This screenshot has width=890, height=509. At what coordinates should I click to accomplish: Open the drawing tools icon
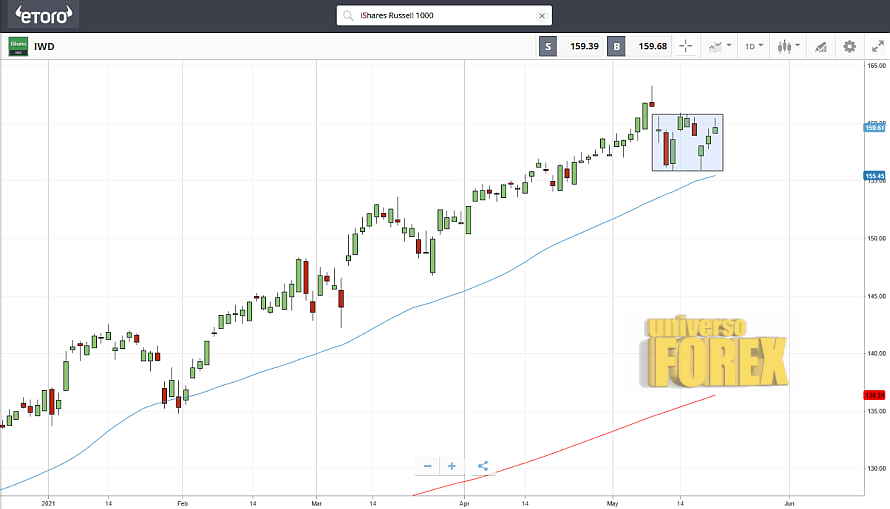point(820,46)
